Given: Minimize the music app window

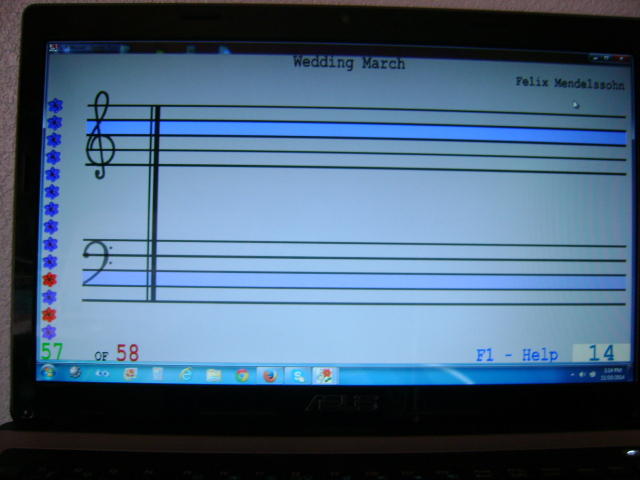Looking at the screenshot, I should click(x=596, y=59).
